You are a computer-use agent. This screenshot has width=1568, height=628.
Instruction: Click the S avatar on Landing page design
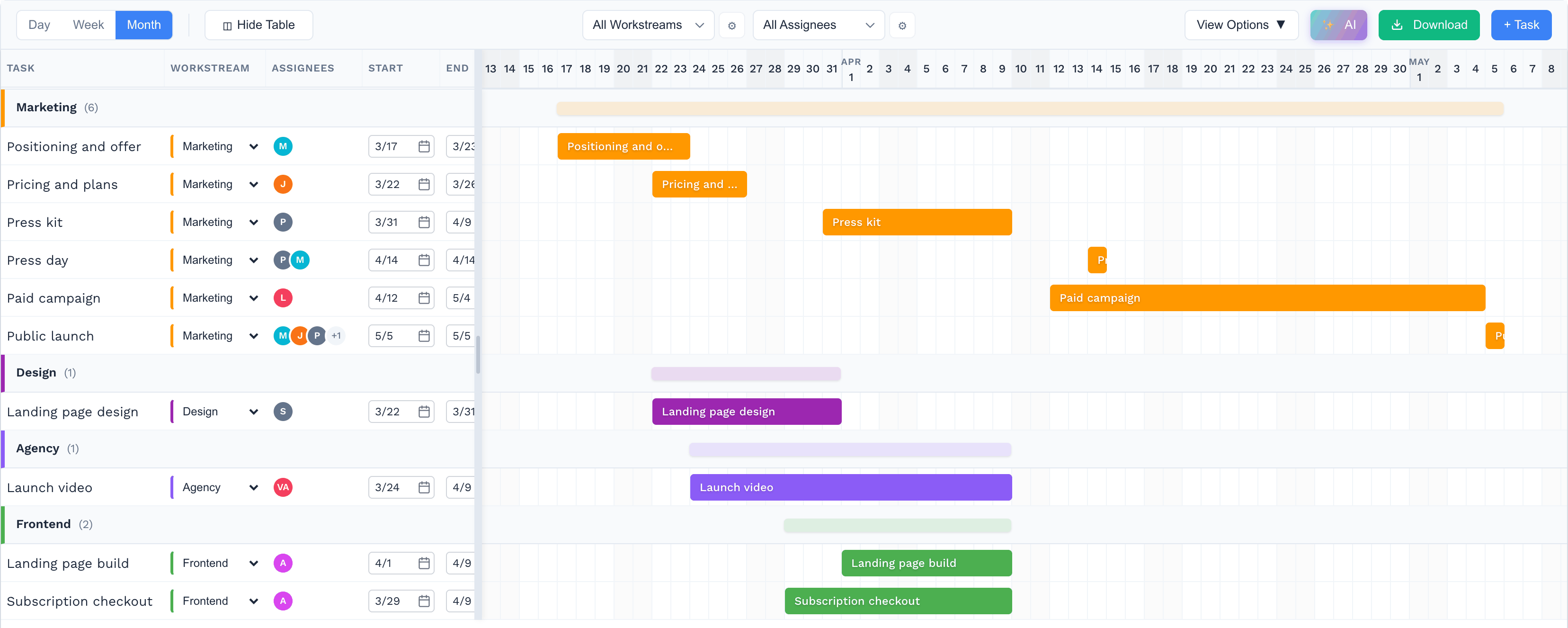(283, 412)
